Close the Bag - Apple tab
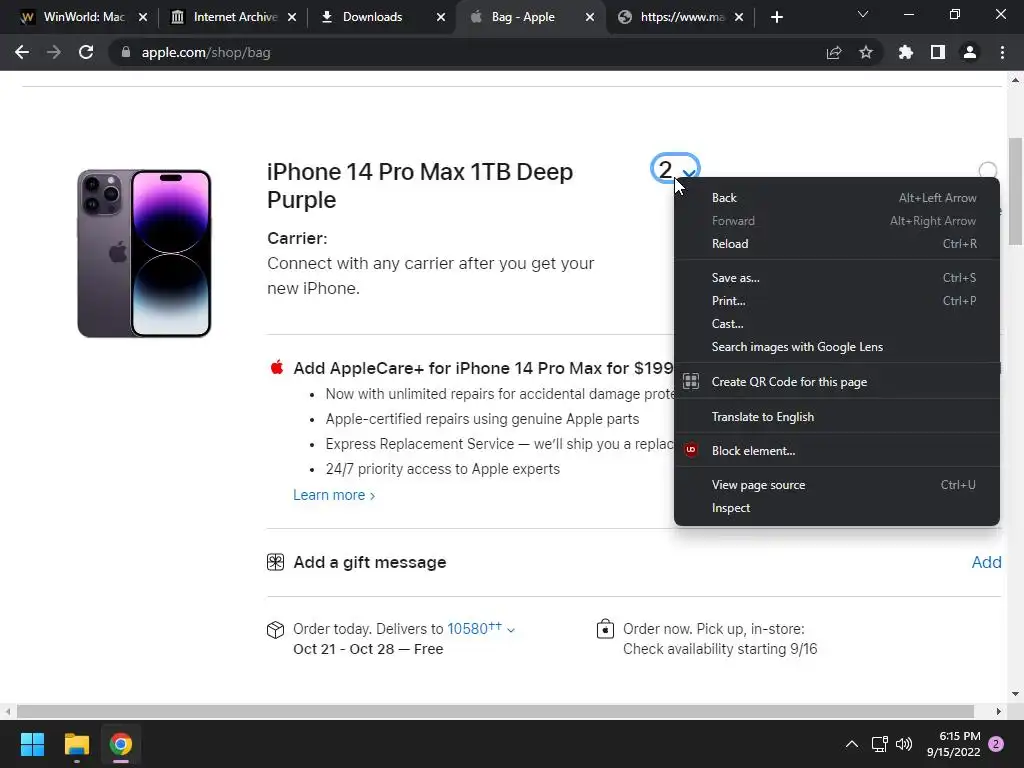The width and height of the screenshot is (1024, 768). (590, 17)
